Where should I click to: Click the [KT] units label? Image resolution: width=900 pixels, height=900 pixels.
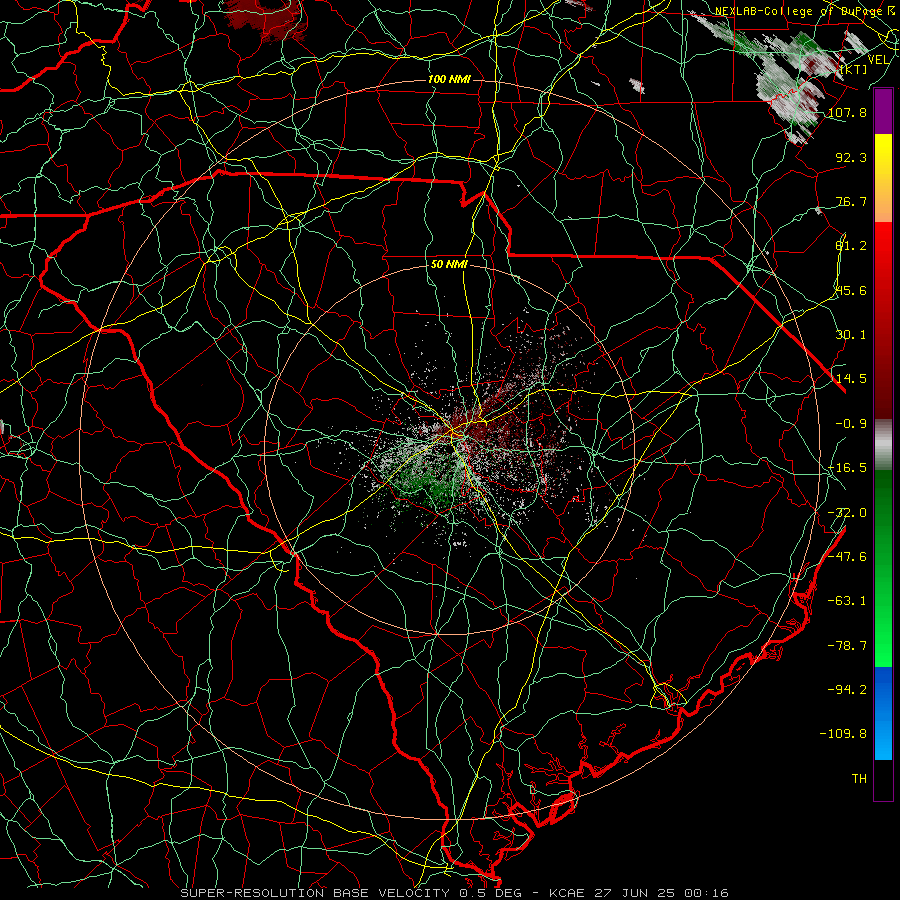pos(854,69)
